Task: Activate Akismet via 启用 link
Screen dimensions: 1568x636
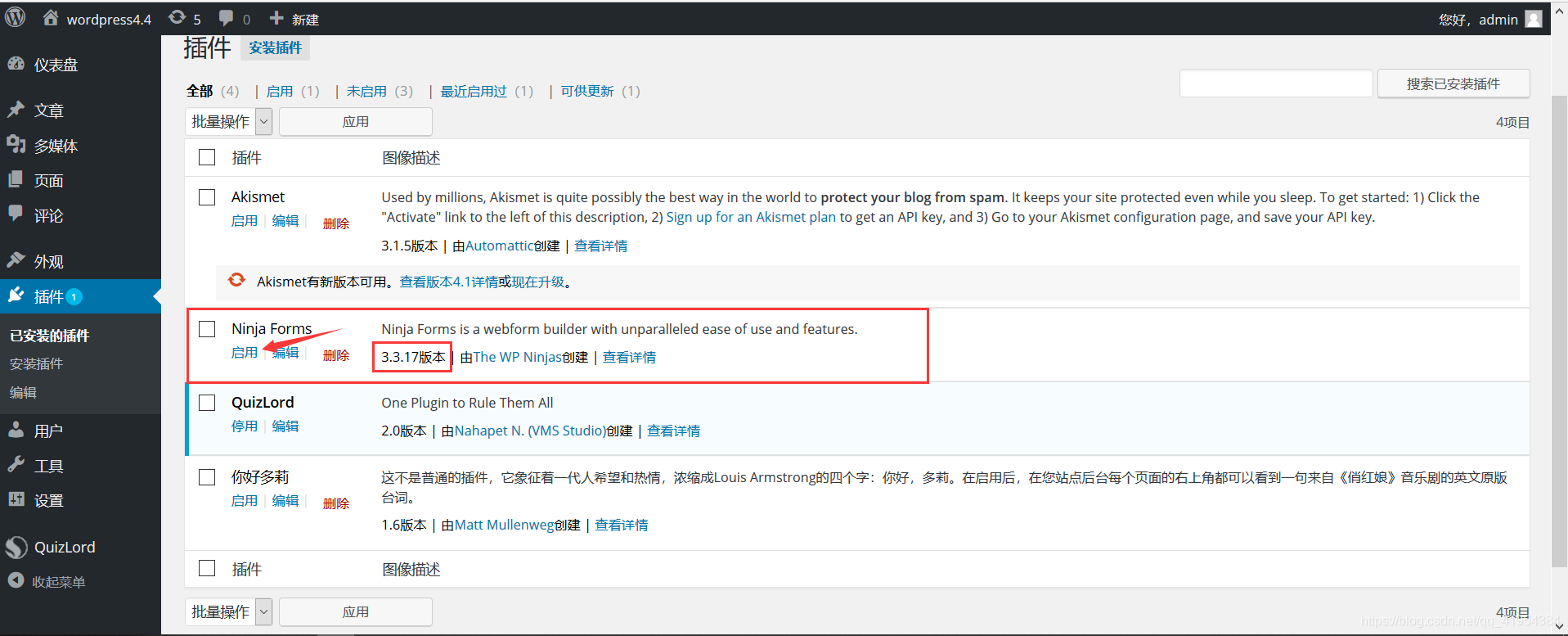Action: (245, 221)
